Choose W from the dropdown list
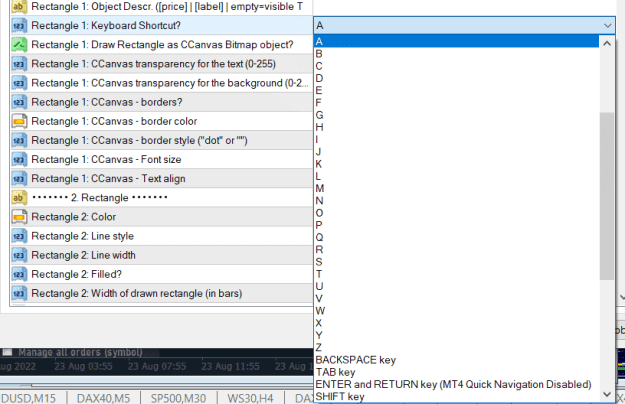This screenshot has height=404, width=625. tap(456, 311)
